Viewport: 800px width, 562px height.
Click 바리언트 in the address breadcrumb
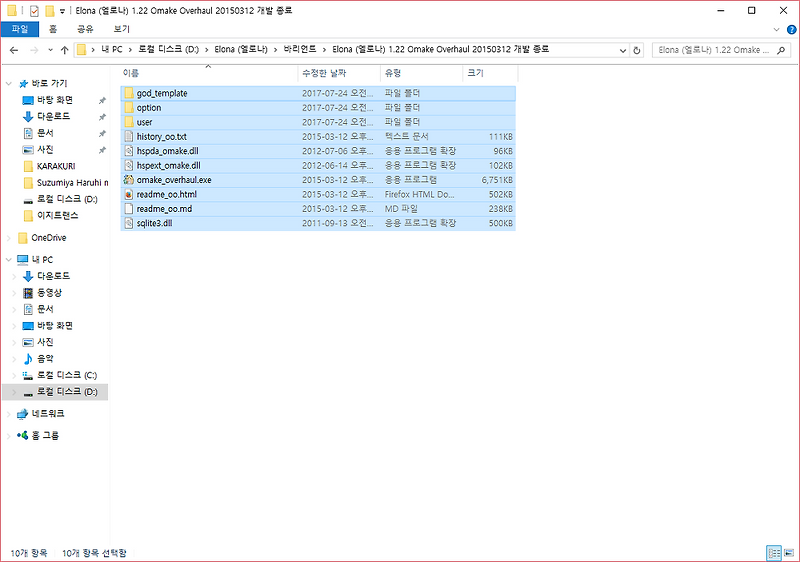[300, 49]
